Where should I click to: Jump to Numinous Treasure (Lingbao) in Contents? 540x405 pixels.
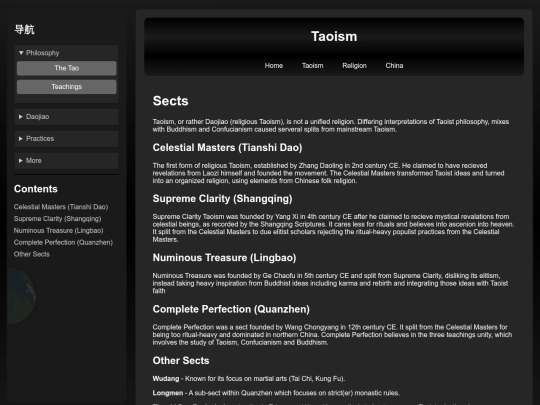[59, 230]
